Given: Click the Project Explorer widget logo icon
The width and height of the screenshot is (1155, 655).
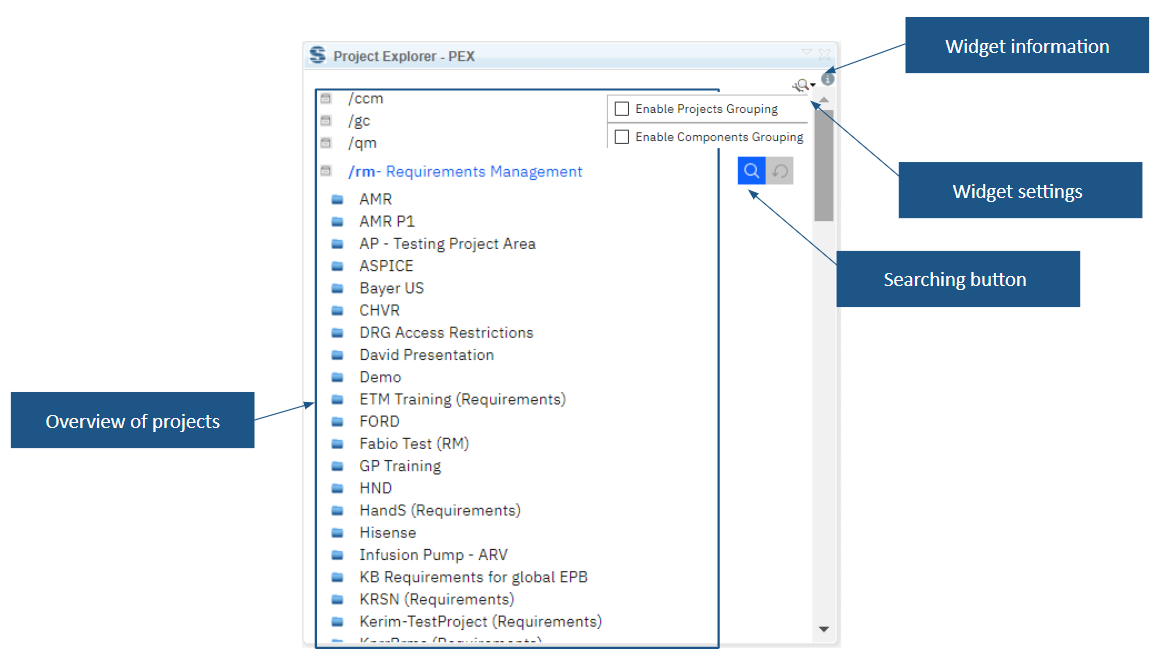Looking at the screenshot, I should tap(319, 56).
